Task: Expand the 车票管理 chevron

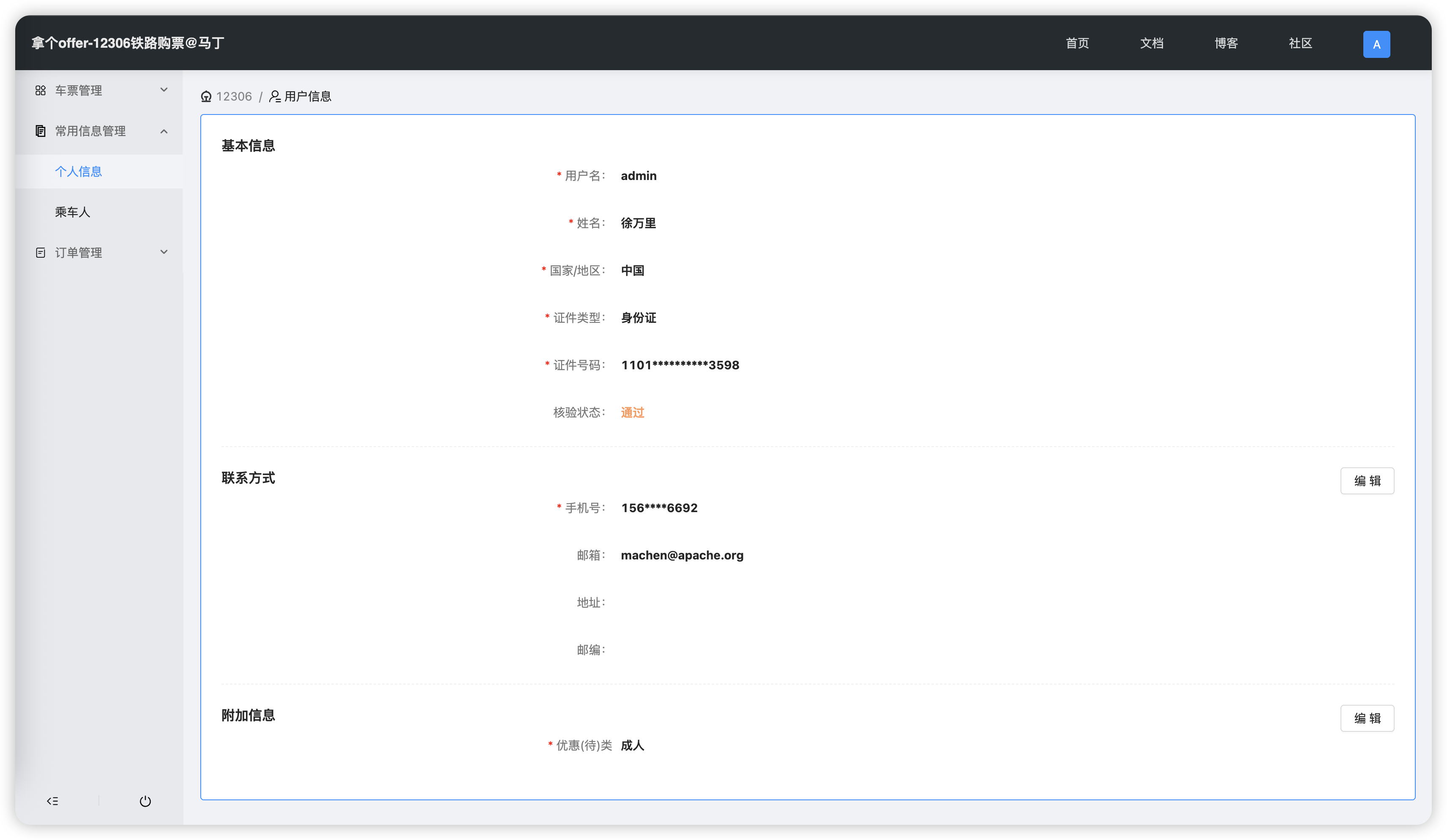Action: pyautogui.click(x=164, y=90)
